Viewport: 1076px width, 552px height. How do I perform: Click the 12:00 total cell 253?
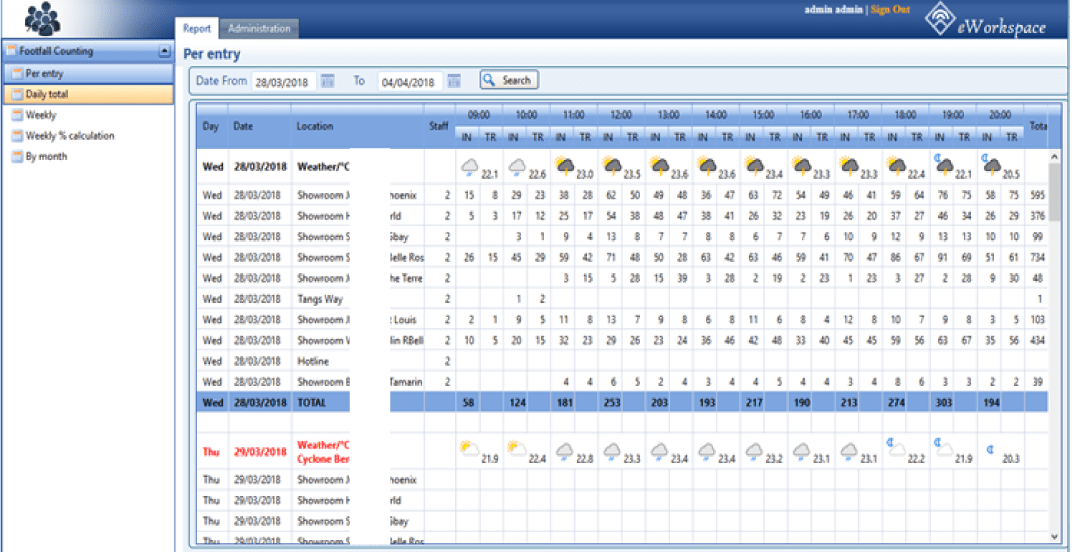[611, 403]
